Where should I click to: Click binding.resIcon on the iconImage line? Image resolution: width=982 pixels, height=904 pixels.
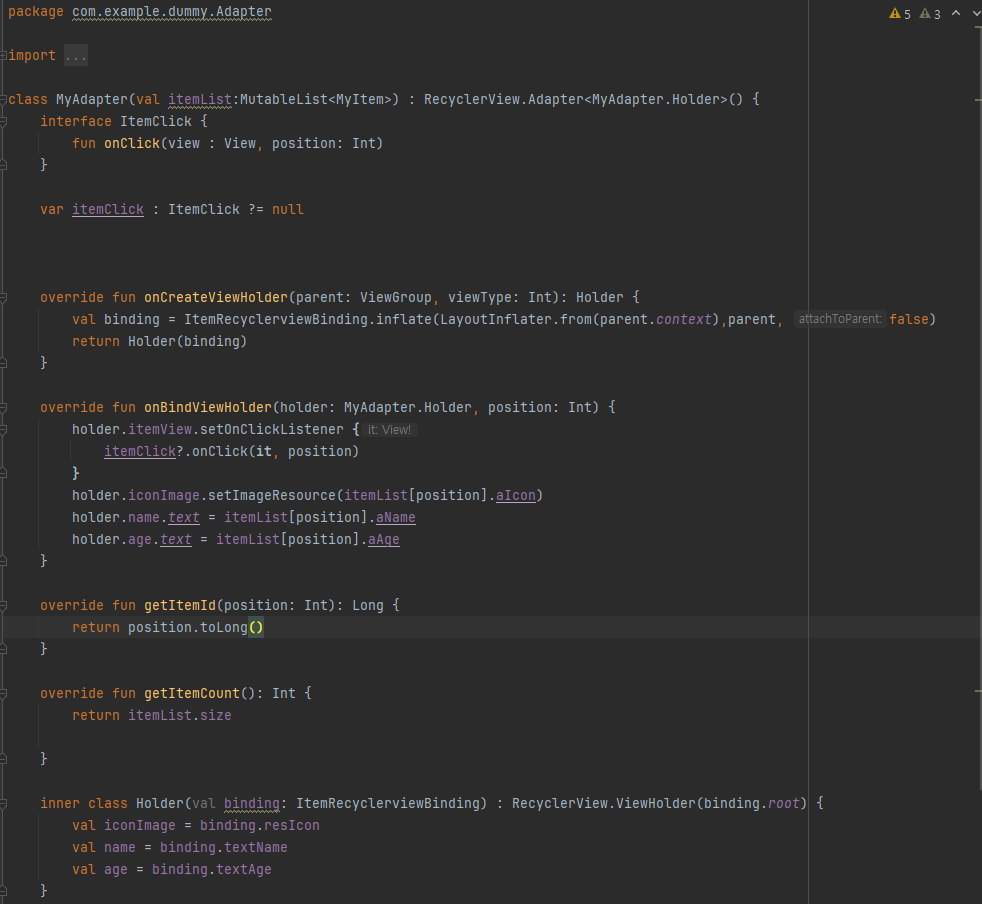click(x=260, y=826)
